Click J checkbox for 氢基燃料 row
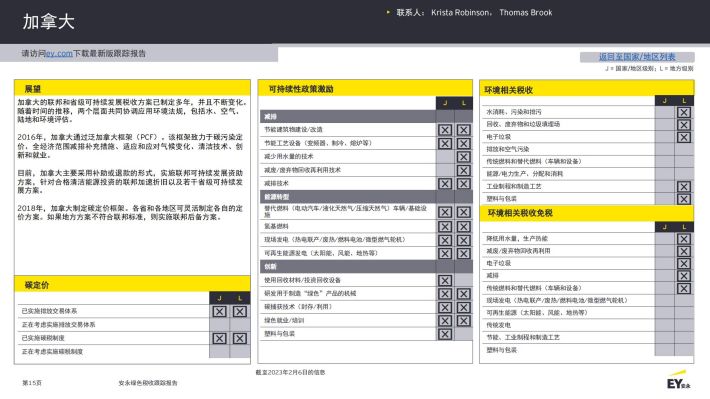Image resolution: width=710 pixels, height=399 pixels. pyautogui.click(x=445, y=226)
